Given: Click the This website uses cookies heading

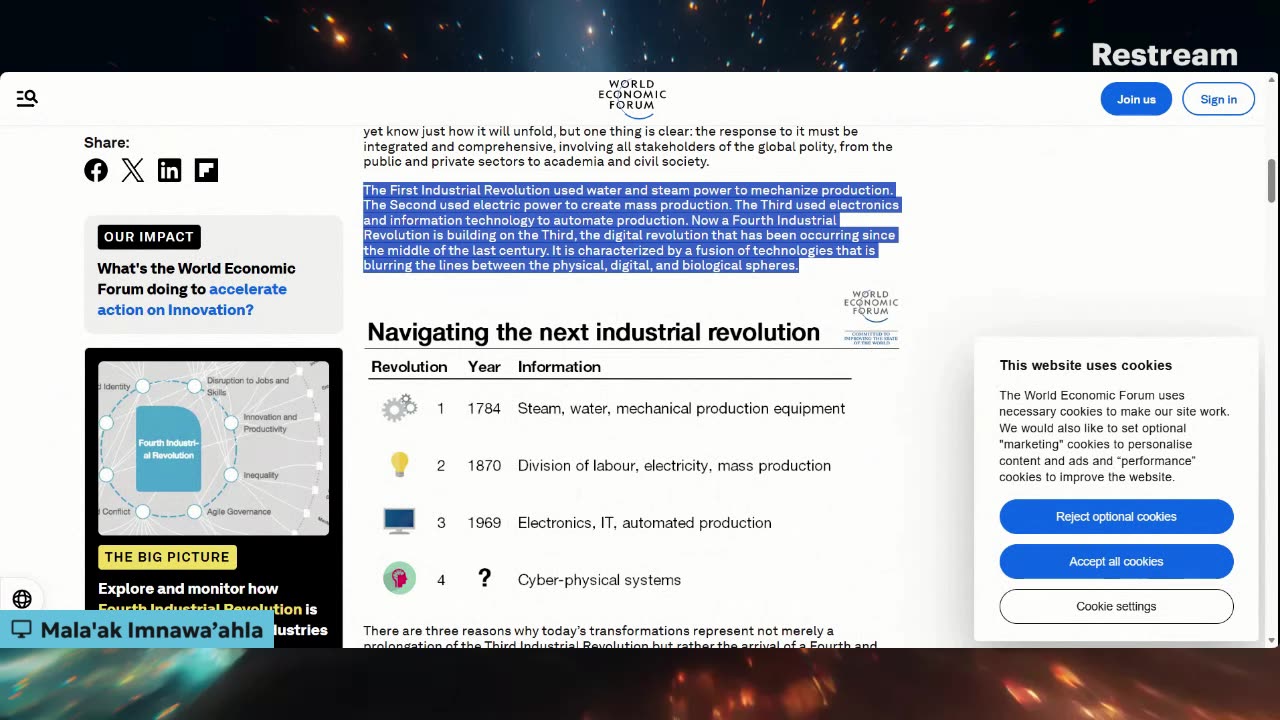Looking at the screenshot, I should [1085, 365].
